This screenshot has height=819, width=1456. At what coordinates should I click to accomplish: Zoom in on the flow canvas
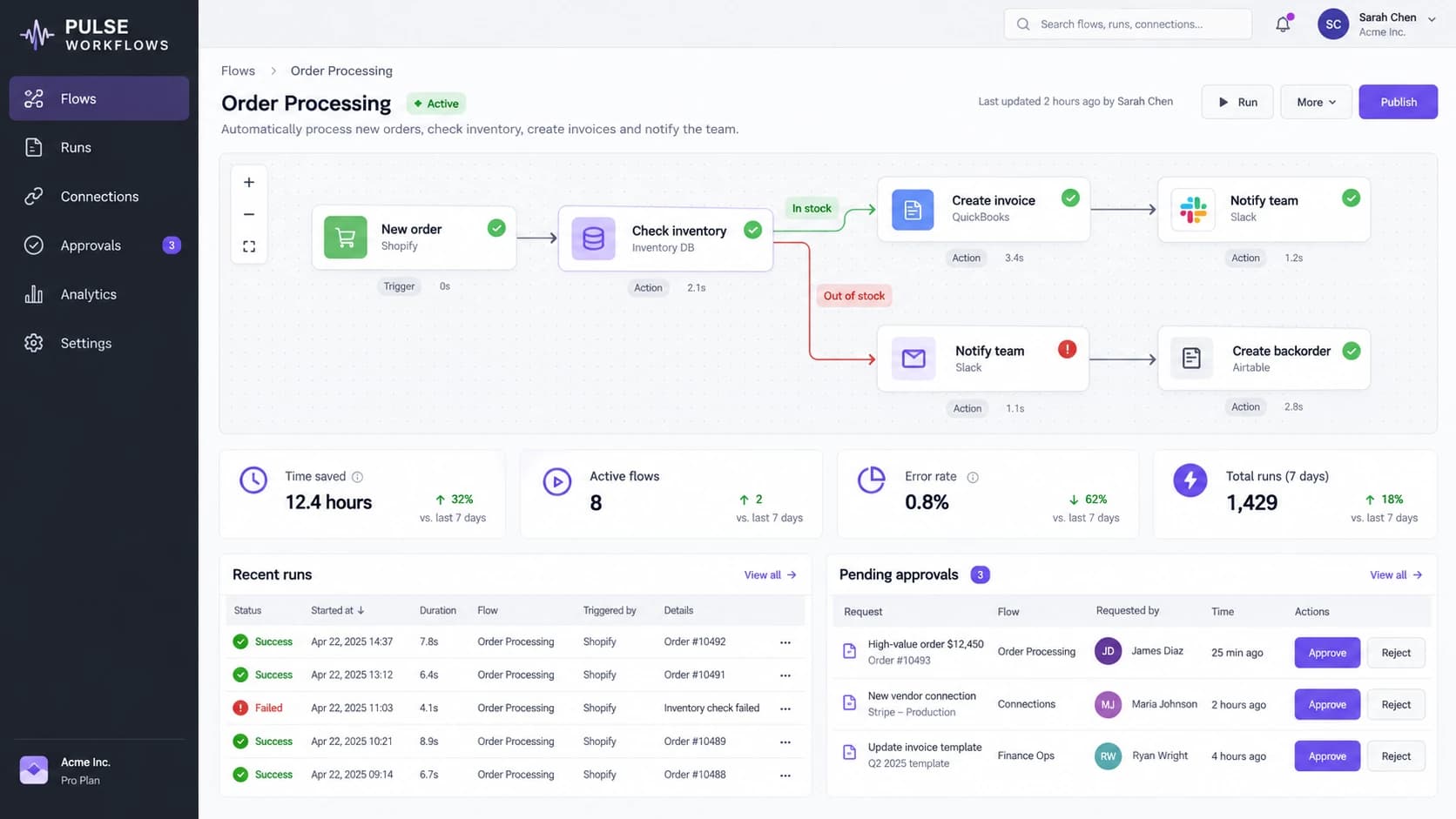click(249, 183)
